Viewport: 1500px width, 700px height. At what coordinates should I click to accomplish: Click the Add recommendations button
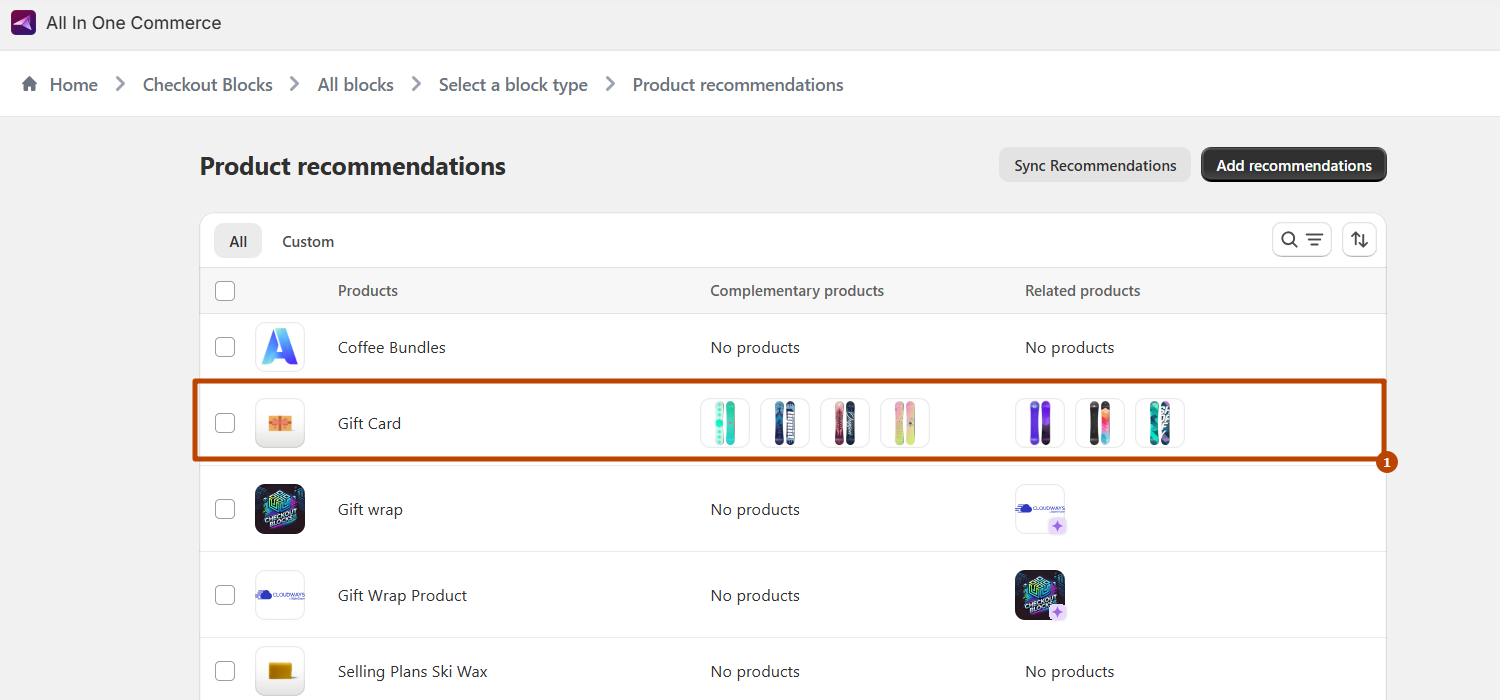click(1293, 165)
